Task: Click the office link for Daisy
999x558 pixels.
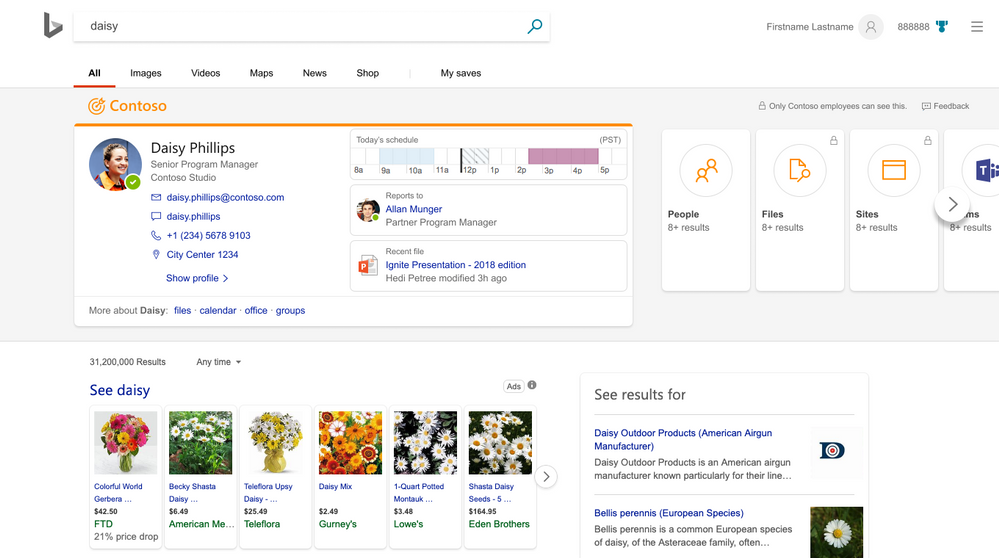Action: pyautogui.click(x=256, y=311)
